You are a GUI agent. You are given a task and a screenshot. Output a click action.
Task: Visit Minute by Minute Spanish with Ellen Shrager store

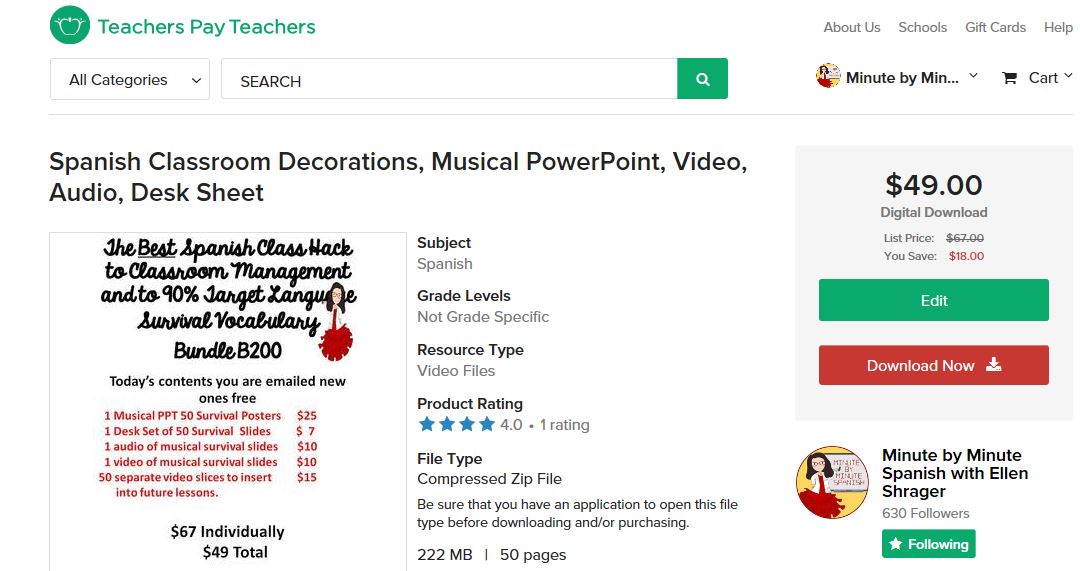(954, 473)
